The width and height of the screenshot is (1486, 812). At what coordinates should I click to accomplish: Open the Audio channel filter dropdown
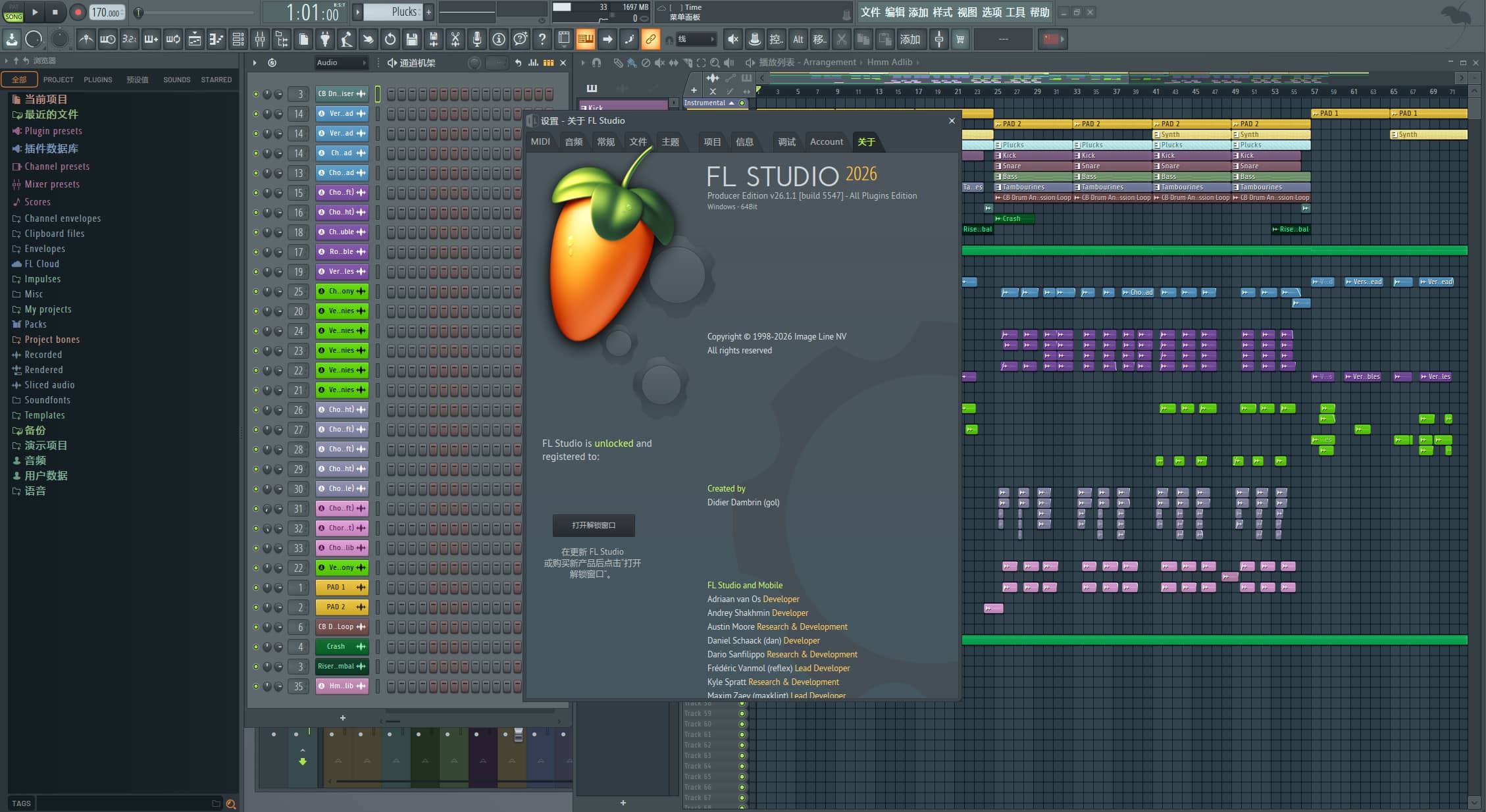tap(341, 63)
